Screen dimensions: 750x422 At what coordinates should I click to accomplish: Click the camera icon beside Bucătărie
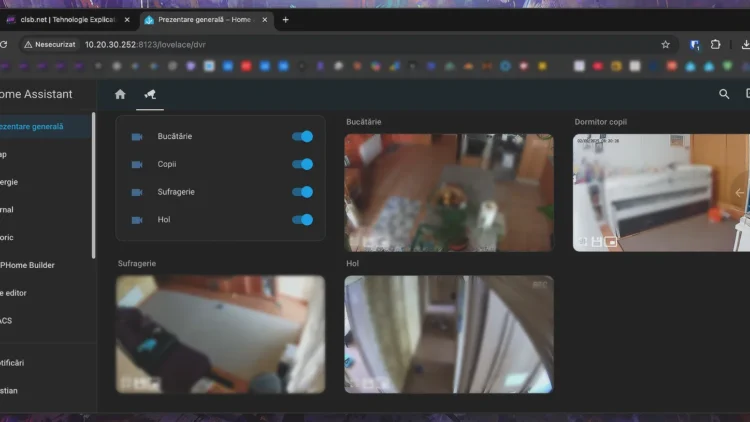pyautogui.click(x=137, y=137)
